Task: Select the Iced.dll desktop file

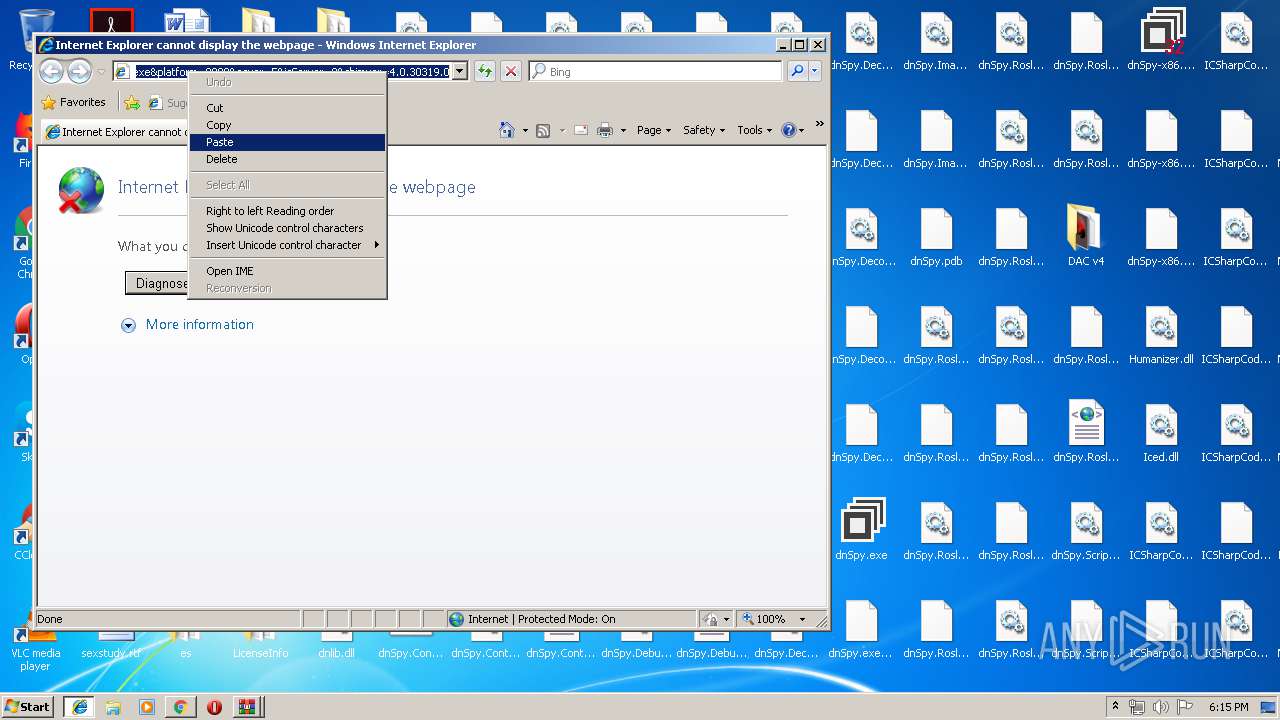Action: tap(1161, 433)
